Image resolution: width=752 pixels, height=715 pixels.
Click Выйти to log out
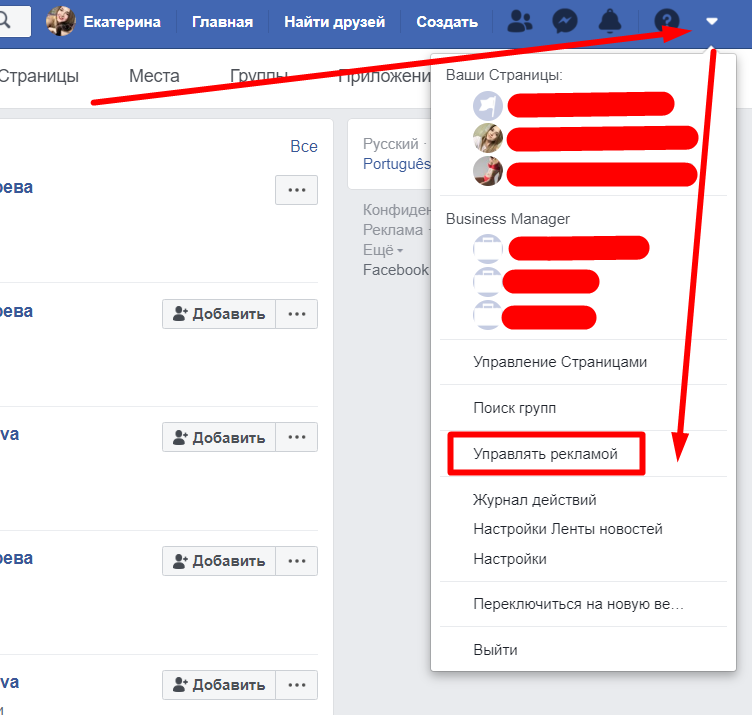pyautogui.click(x=495, y=650)
